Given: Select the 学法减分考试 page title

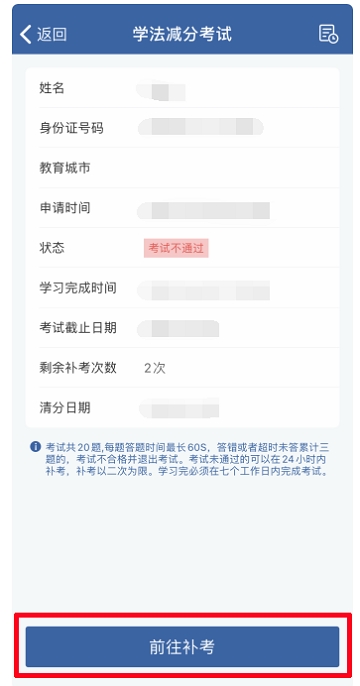Looking at the screenshot, I should (182, 34).
